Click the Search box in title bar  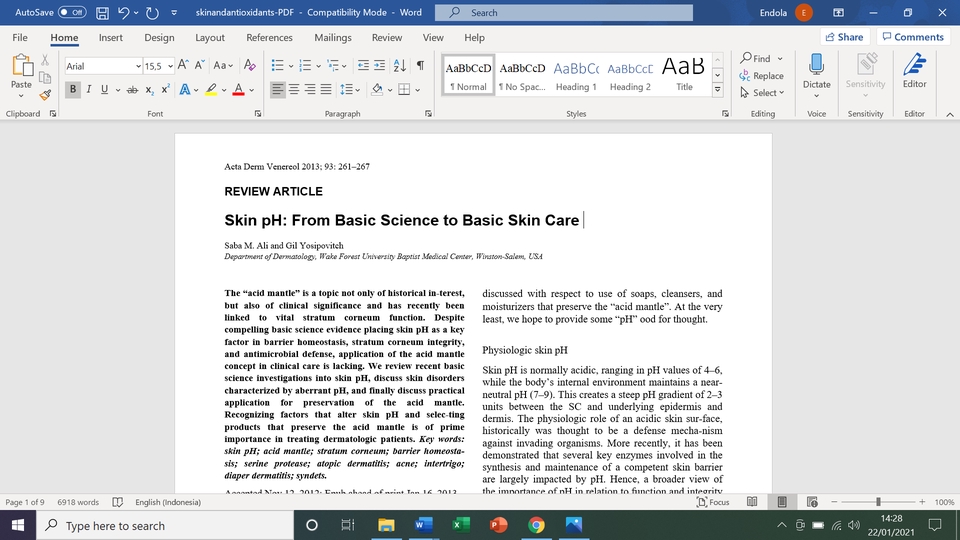click(x=564, y=12)
